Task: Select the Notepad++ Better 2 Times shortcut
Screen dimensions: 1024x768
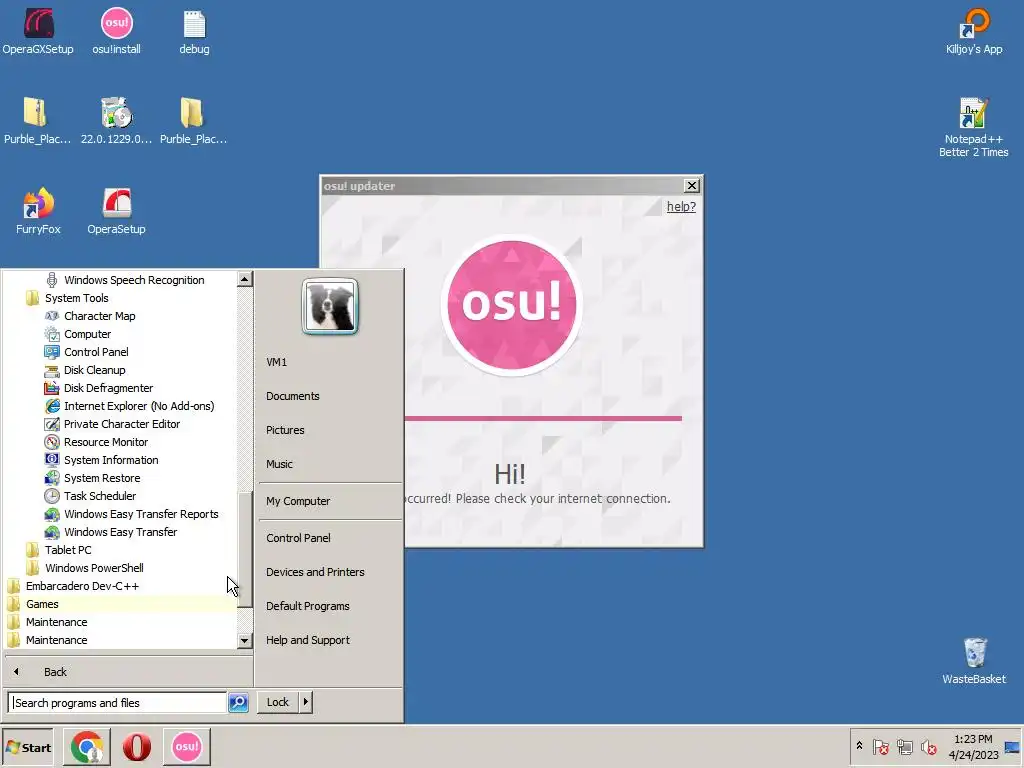Action: [x=973, y=127]
